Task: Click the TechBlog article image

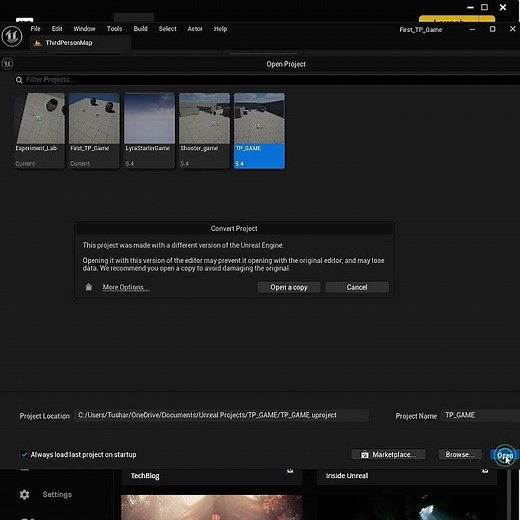Action: pyautogui.click(x=212, y=507)
